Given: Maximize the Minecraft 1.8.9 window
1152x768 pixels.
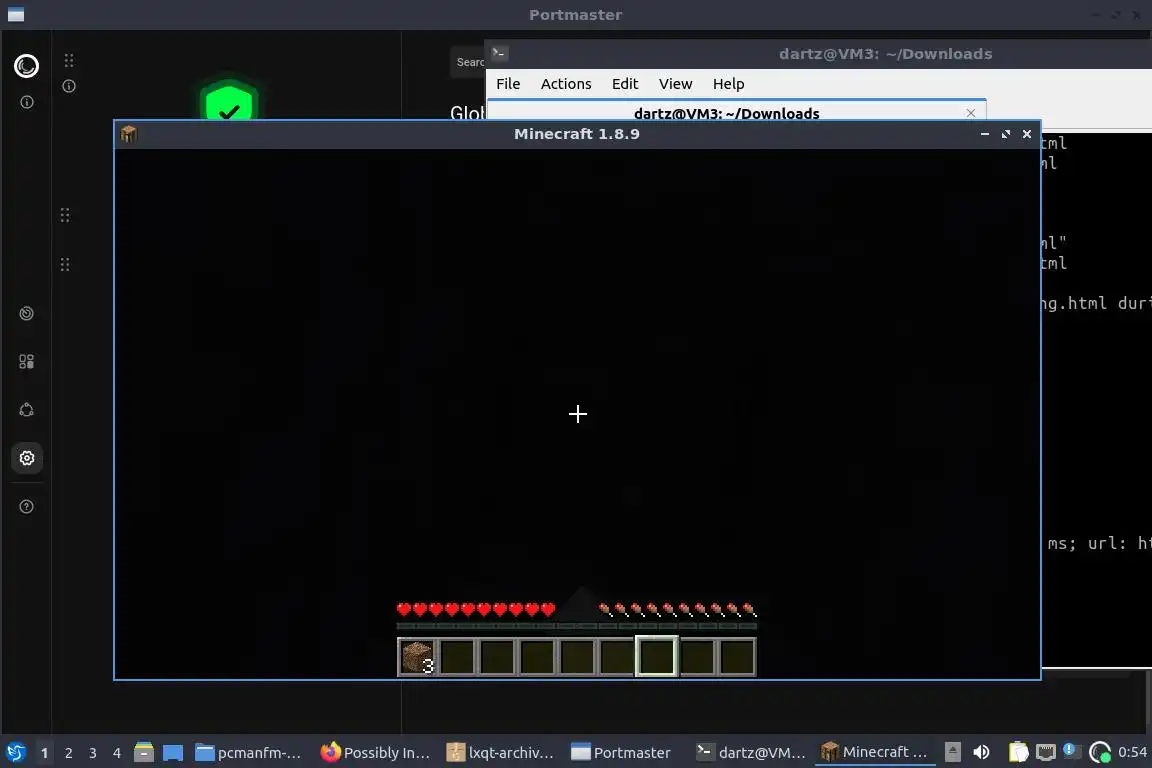Looking at the screenshot, I should (1006, 134).
